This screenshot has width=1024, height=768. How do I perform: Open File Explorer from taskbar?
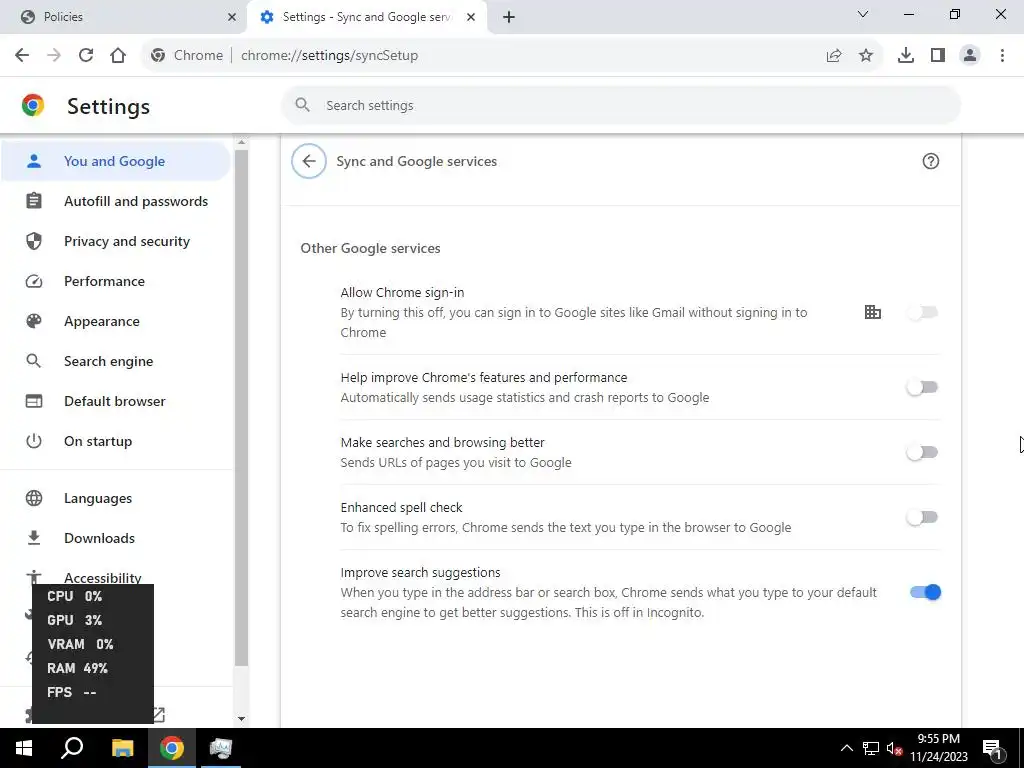(x=122, y=748)
